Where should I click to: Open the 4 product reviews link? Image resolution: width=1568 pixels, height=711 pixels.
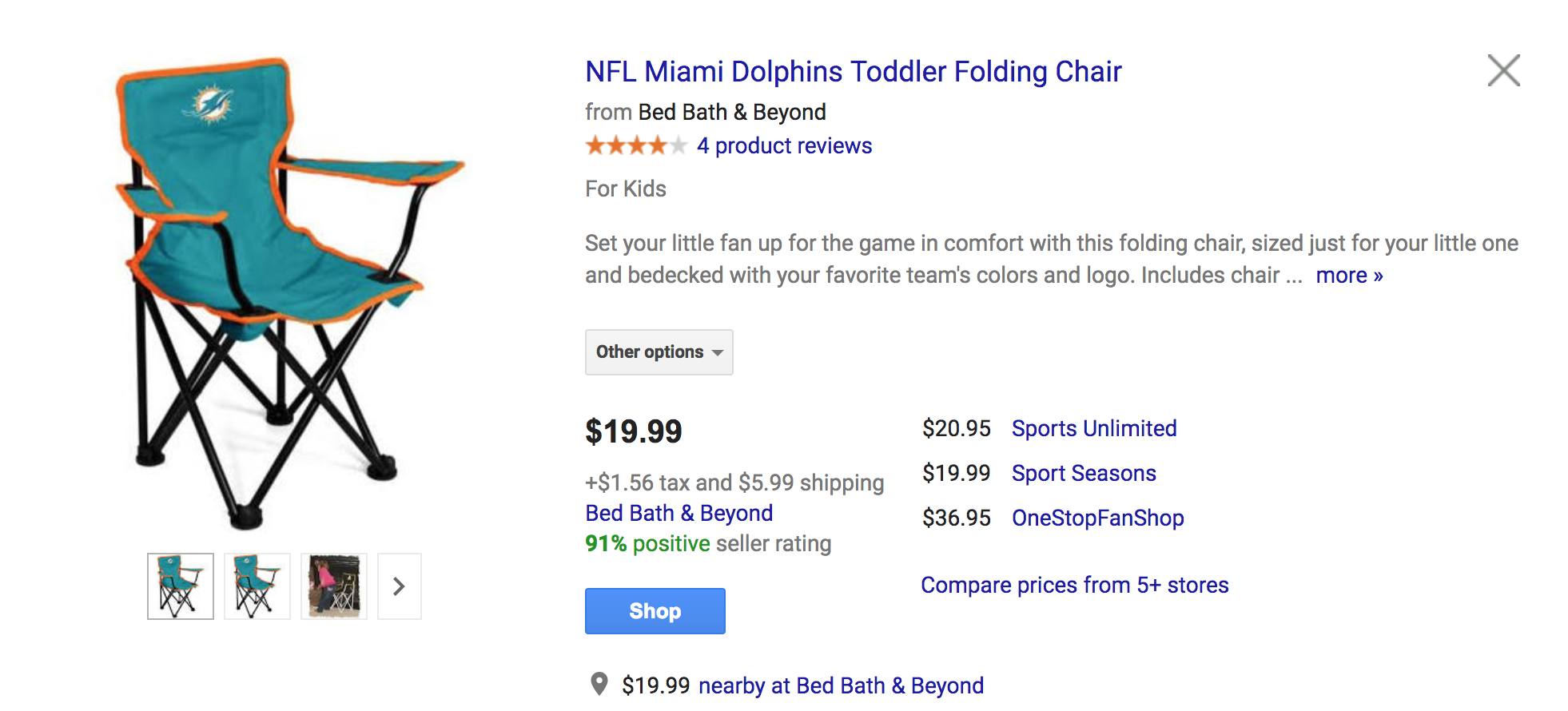(784, 146)
